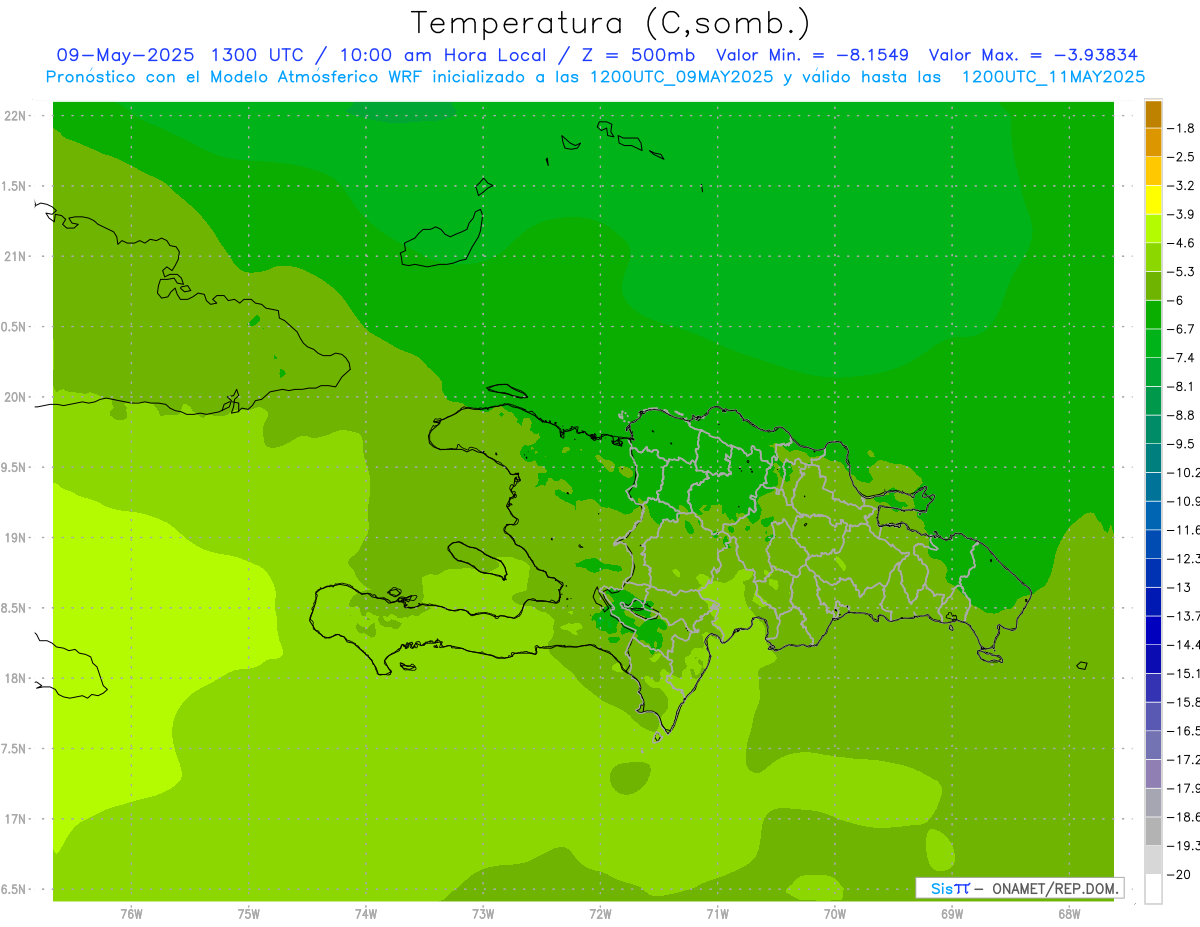Click the colorbar value "-3.2"
The image size is (1200, 927).
(1182, 186)
